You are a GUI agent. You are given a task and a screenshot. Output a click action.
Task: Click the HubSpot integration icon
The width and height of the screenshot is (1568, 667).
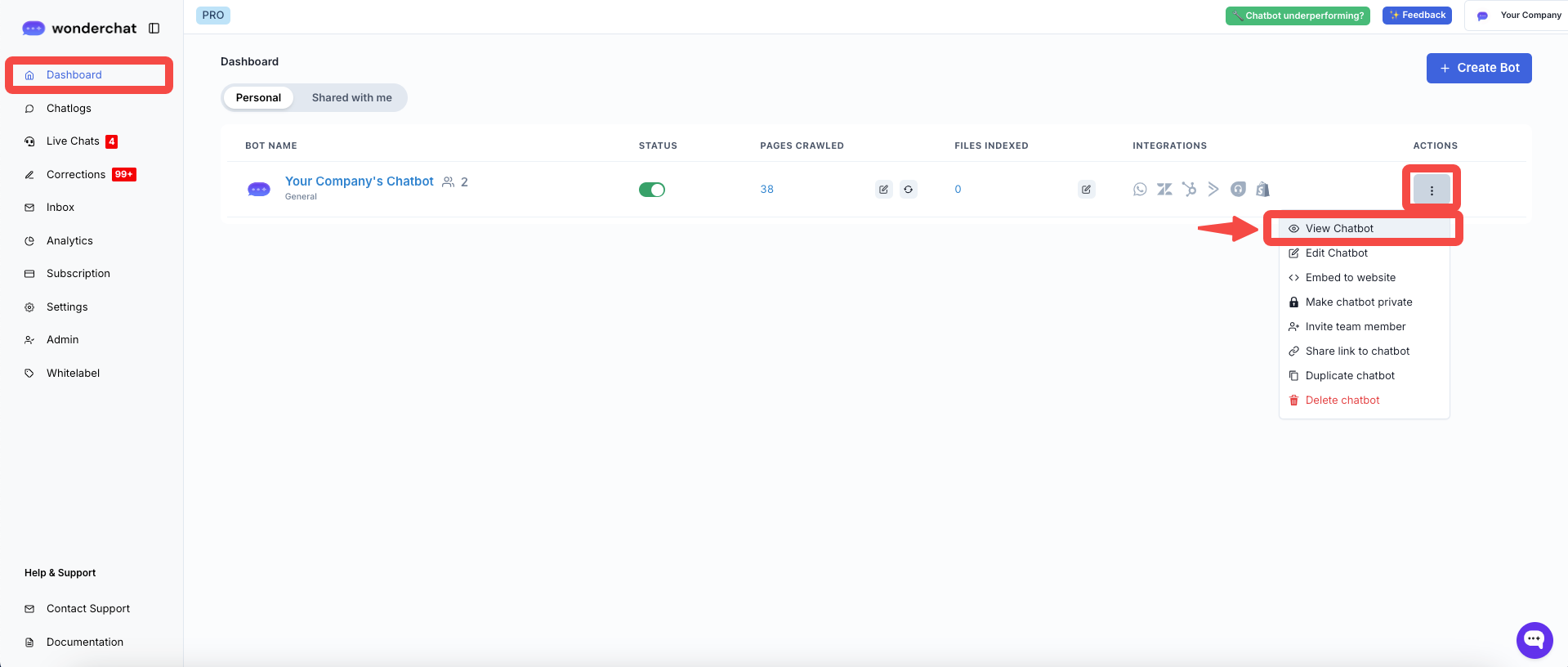[1189, 190]
